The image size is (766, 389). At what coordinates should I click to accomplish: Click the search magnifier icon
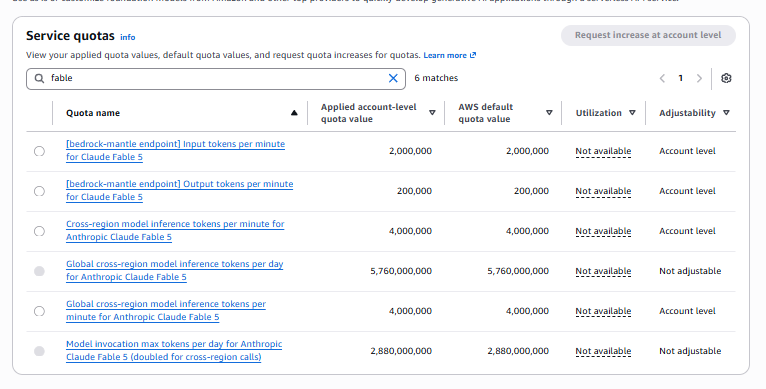pyautogui.click(x=40, y=78)
